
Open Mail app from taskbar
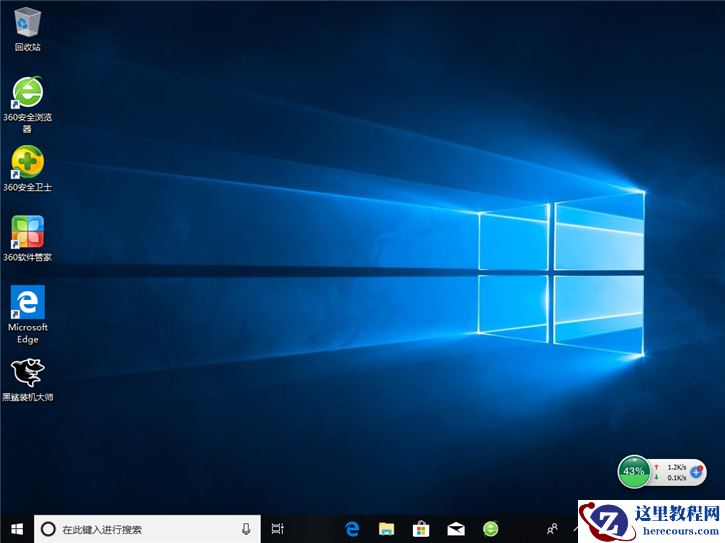(455, 529)
